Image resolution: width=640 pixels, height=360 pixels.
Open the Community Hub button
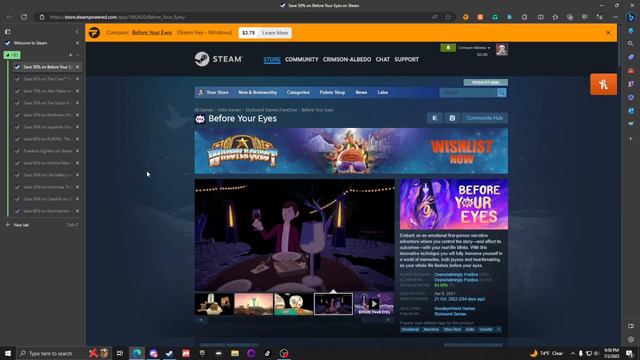(484, 118)
